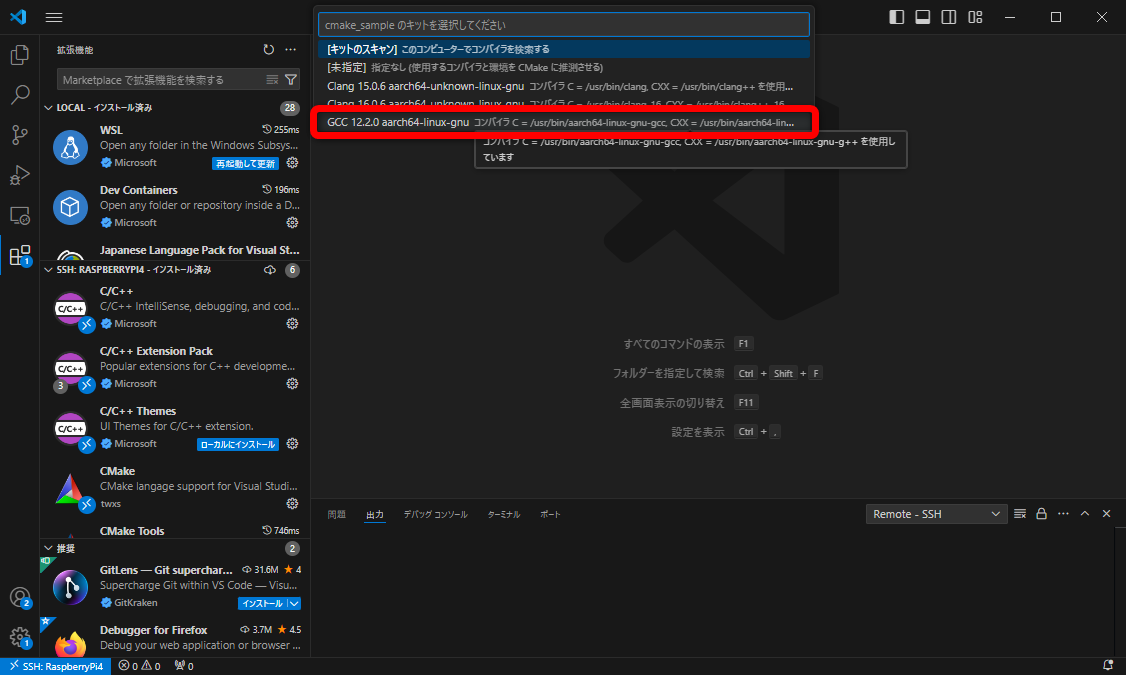Open the Explorer view
Image resolution: width=1126 pixels, height=675 pixels.
click(19, 55)
